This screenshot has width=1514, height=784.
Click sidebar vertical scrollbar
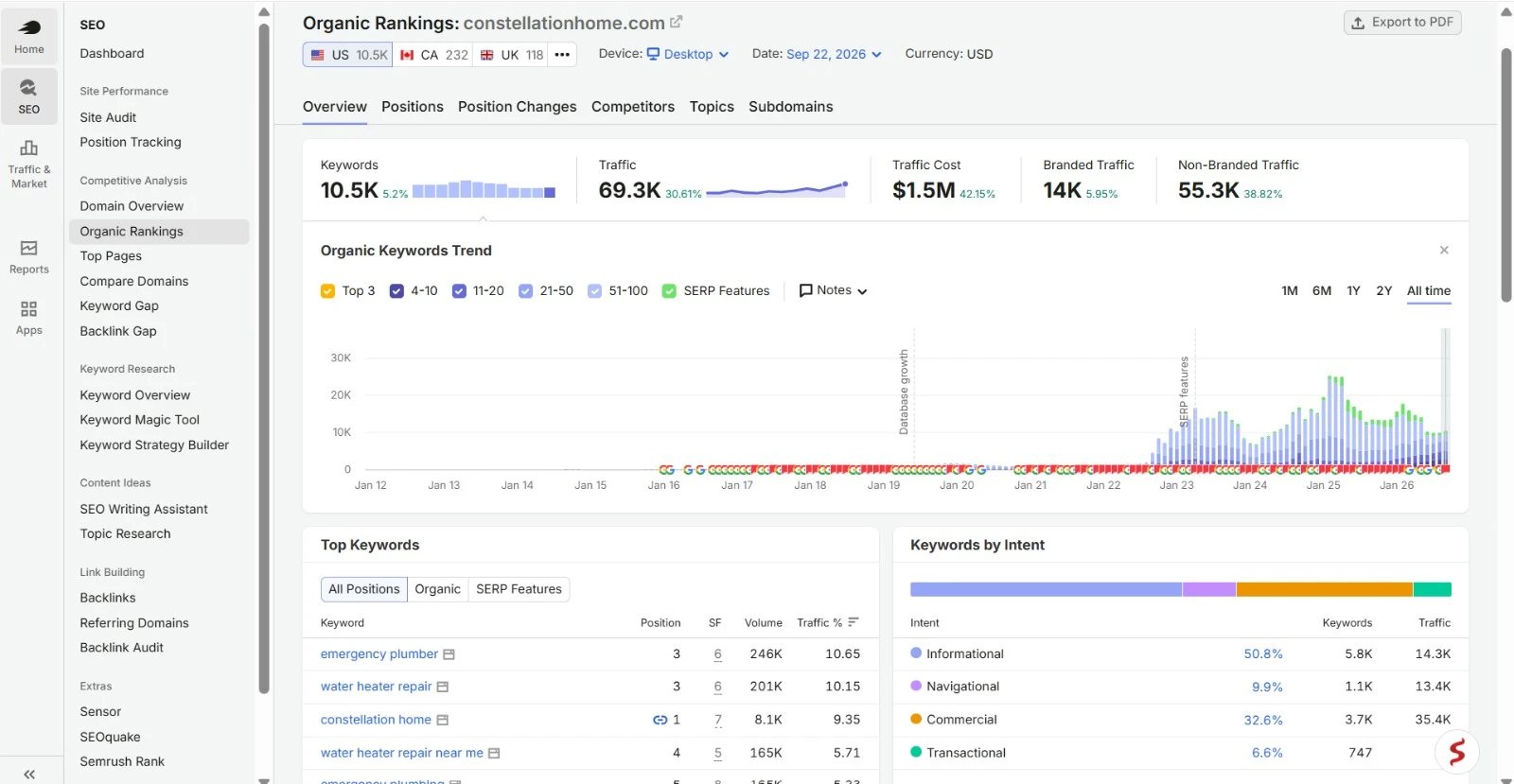pyautogui.click(x=264, y=359)
